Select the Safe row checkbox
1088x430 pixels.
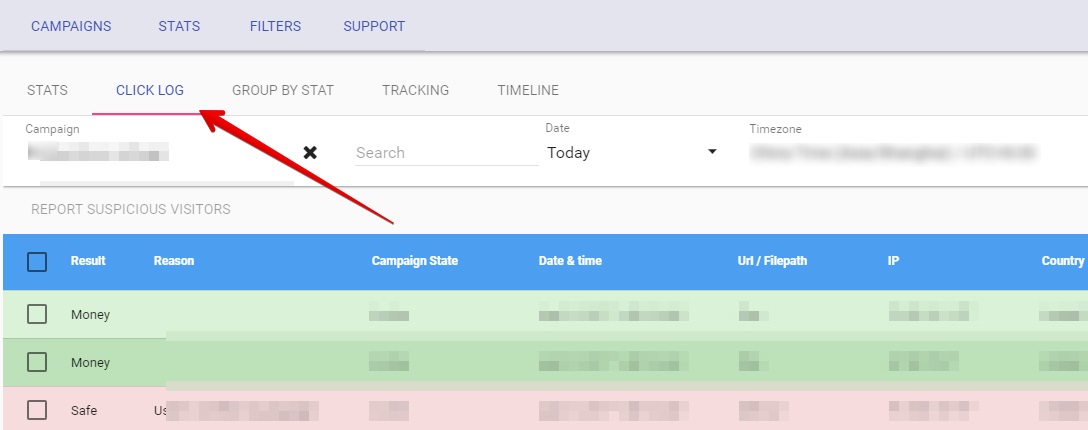[x=37, y=410]
